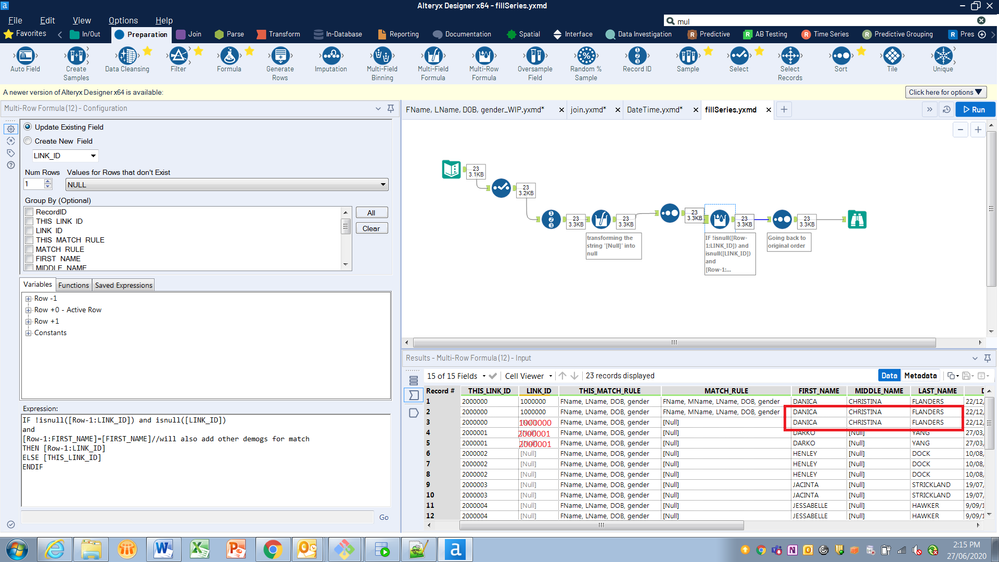The width and height of the screenshot is (999, 562).
Task: Check MATCH_RULE in Group By list
Action: (29, 249)
